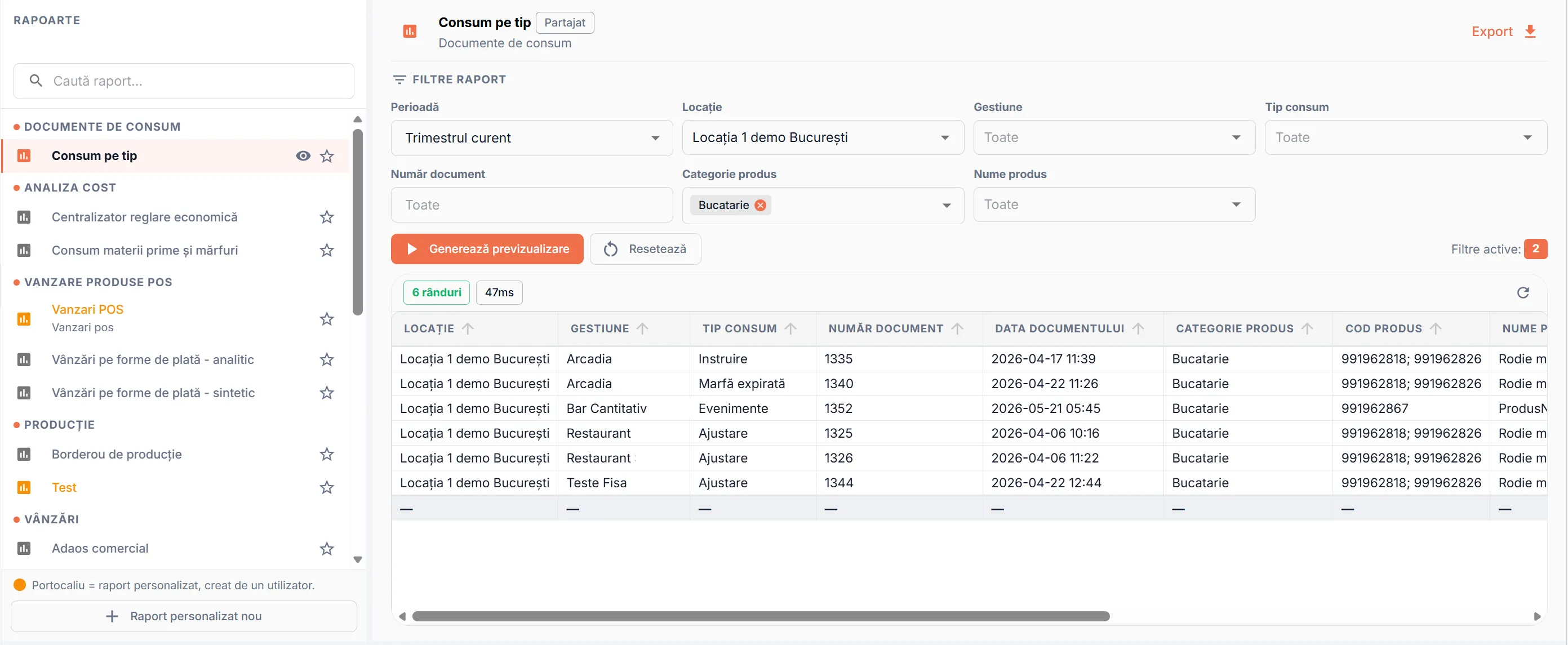Click the table horizontal scrollbar thumb
The width and height of the screenshot is (1568, 645).
point(761,616)
